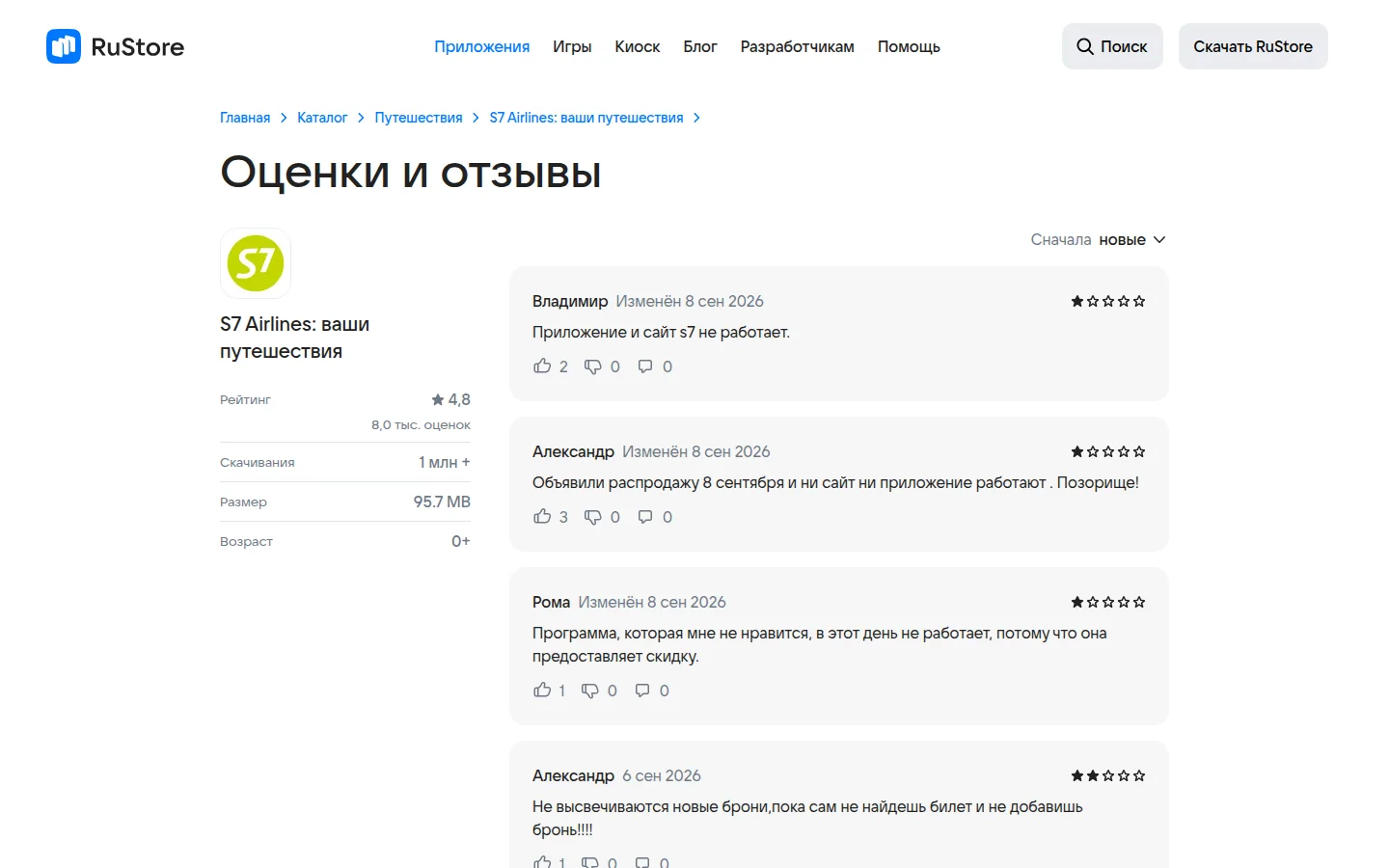This screenshot has width=1389, height=868.
Task: Open the Поиск search button
Action: coord(1112,46)
